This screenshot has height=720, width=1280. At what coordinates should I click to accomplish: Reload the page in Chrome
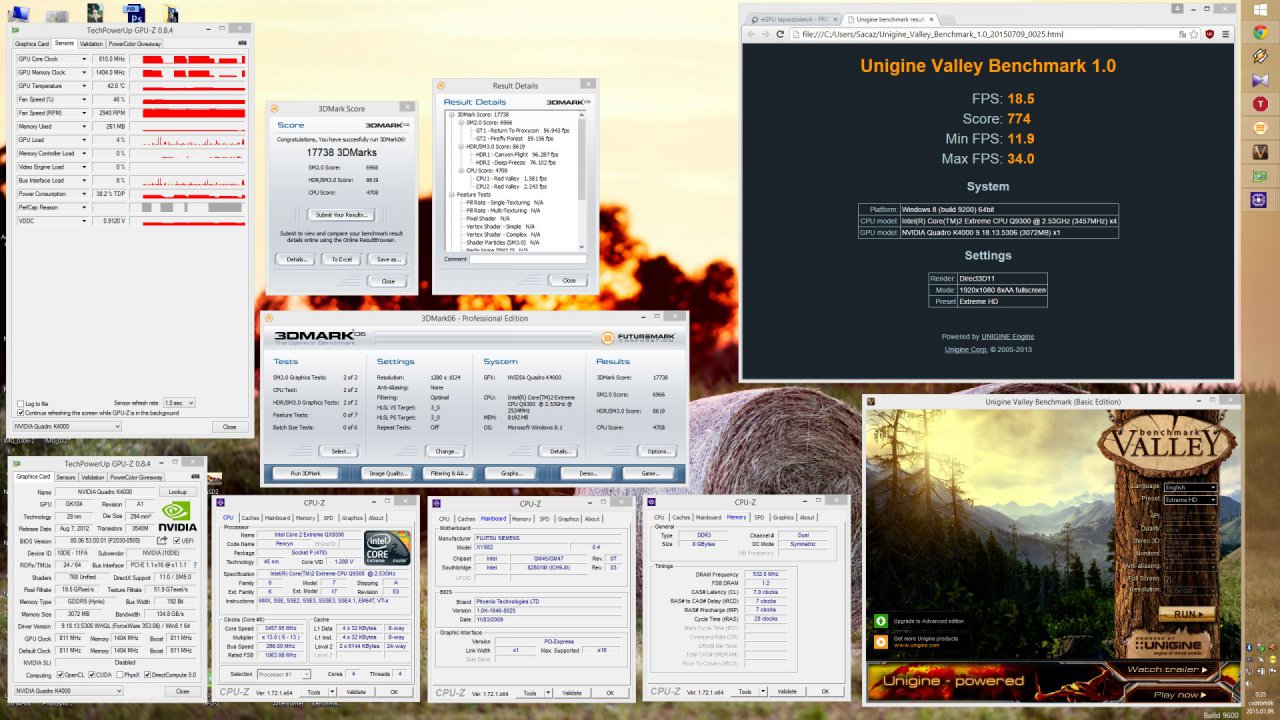click(779, 34)
